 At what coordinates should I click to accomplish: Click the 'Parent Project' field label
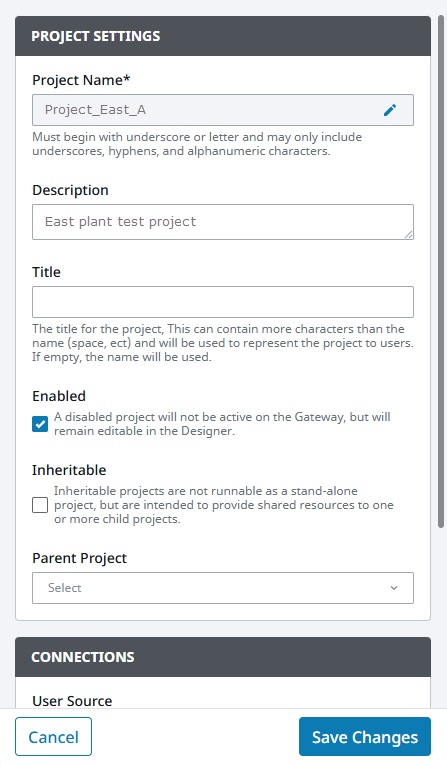[79, 558]
